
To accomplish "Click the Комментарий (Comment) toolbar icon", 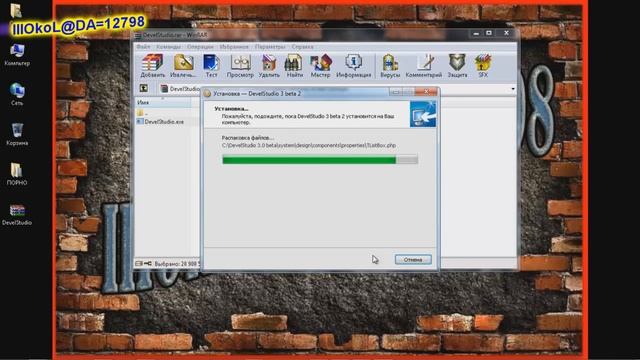I will tap(424, 66).
